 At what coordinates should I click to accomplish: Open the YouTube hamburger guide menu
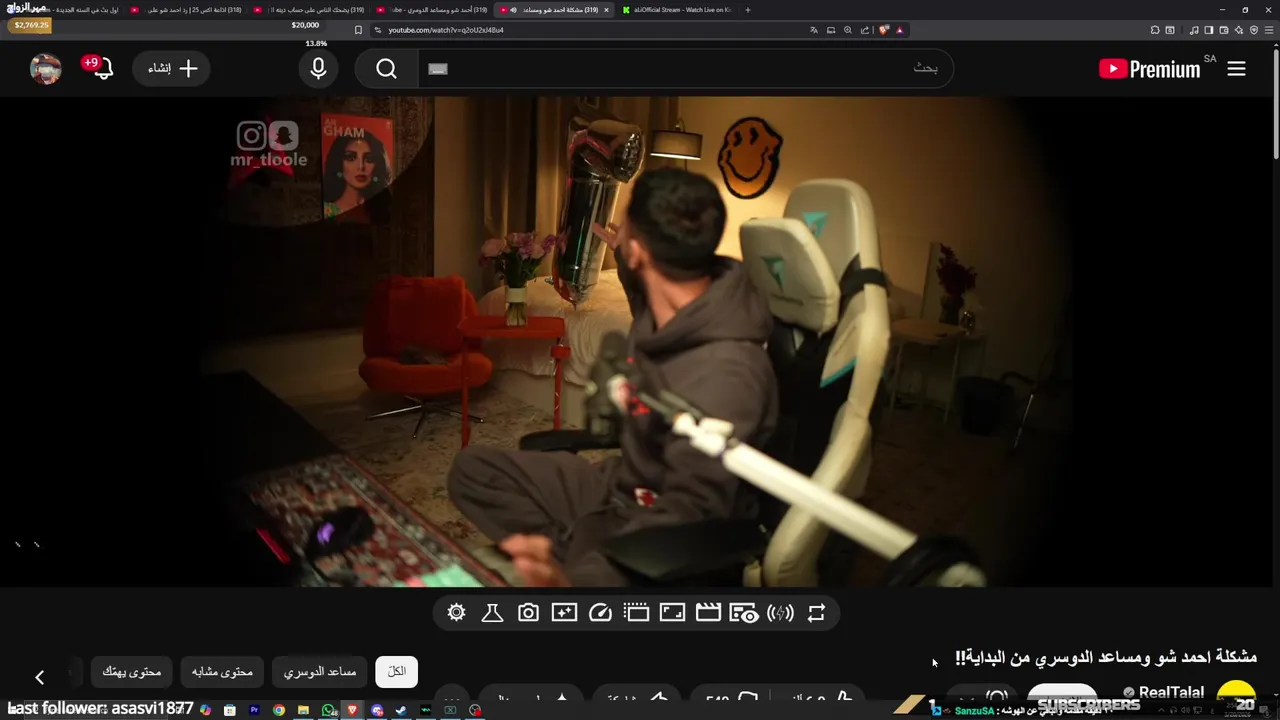click(1237, 69)
